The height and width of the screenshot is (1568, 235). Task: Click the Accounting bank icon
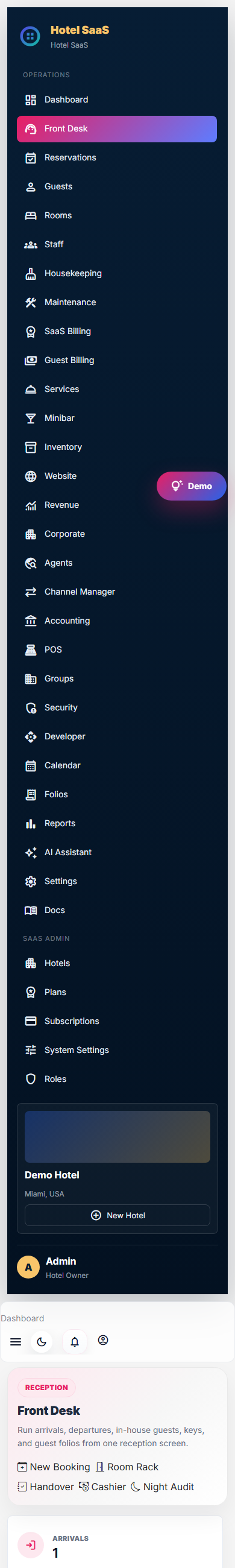point(31,621)
